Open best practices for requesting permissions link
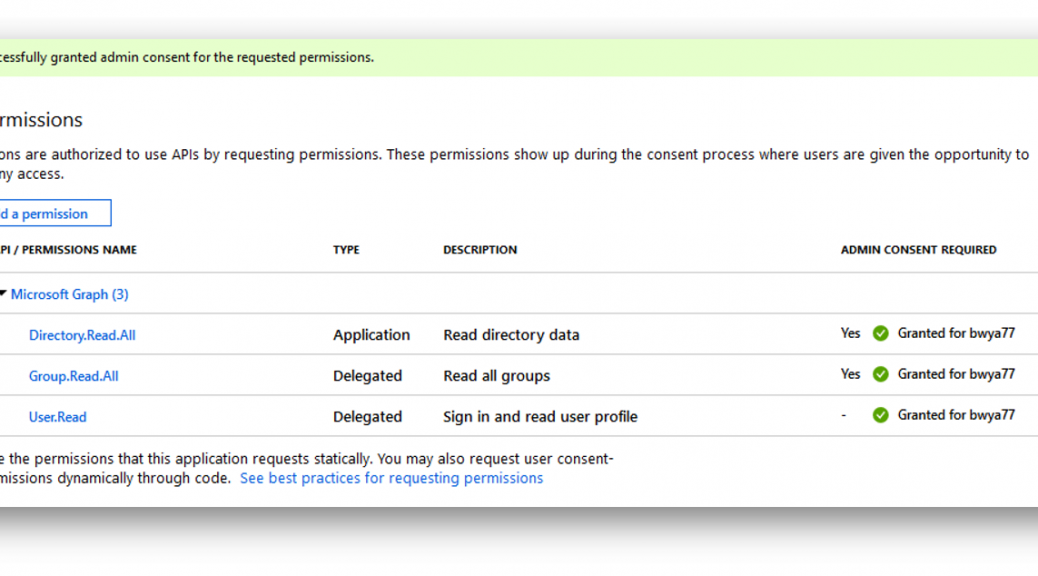Screen dimensions: 1038x576 coord(391,478)
